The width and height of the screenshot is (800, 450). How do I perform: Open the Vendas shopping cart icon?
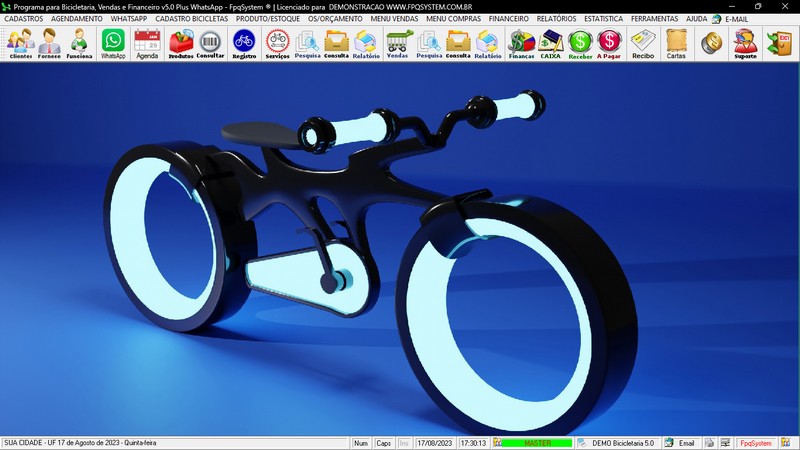click(397, 44)
